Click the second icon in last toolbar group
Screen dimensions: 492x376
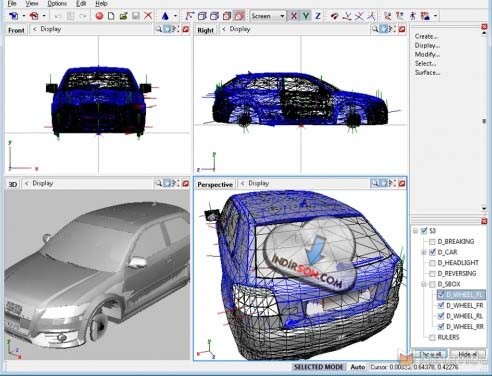click(400, 16)
